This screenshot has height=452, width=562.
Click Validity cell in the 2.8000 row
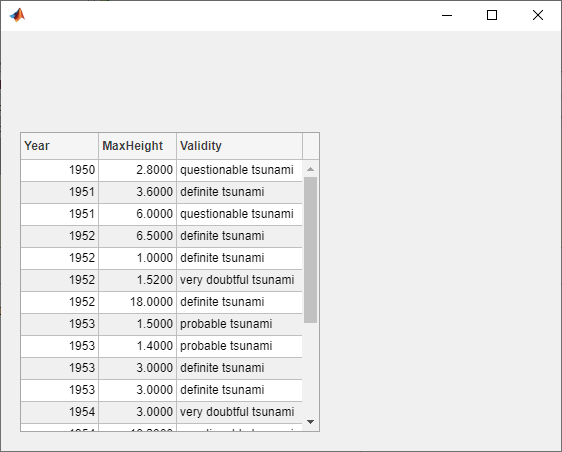(x=239, y=170)
